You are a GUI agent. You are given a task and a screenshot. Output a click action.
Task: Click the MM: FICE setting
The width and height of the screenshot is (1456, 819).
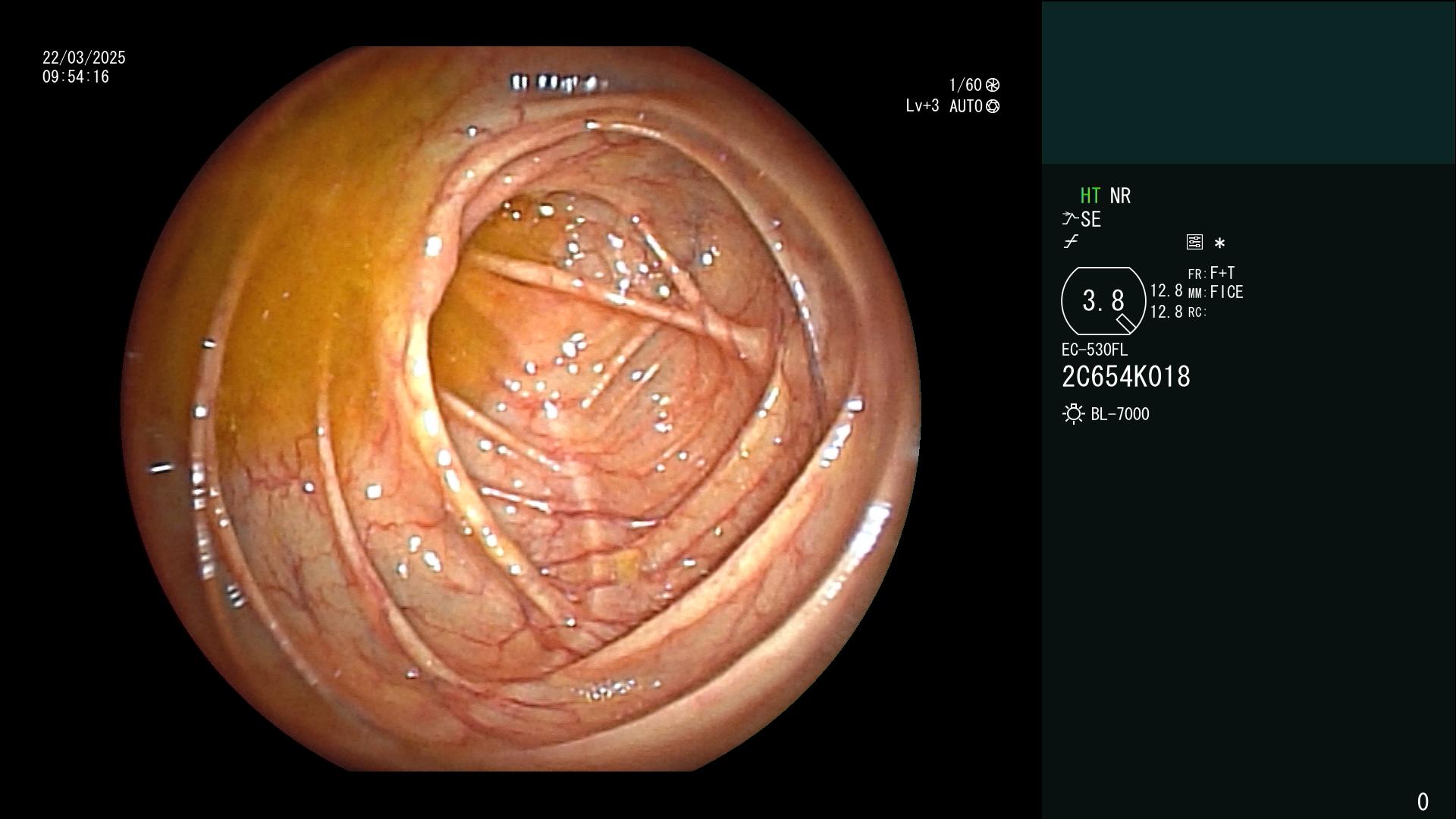click(1216, 292)
